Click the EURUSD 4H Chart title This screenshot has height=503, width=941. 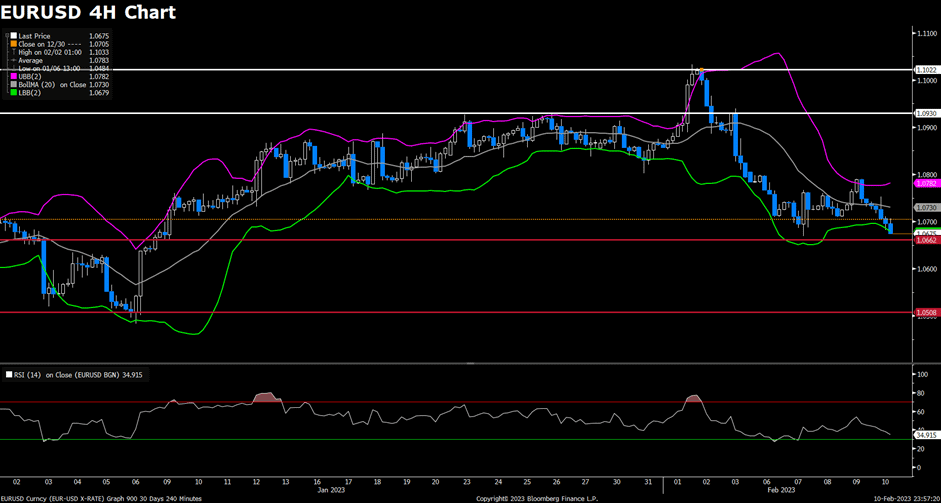[88, 13]
